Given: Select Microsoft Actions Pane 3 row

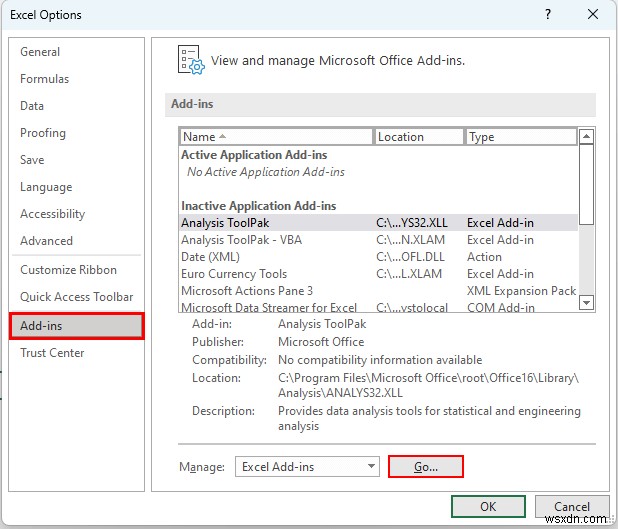Looking at the screenshot, I should (x=378, y=291).
